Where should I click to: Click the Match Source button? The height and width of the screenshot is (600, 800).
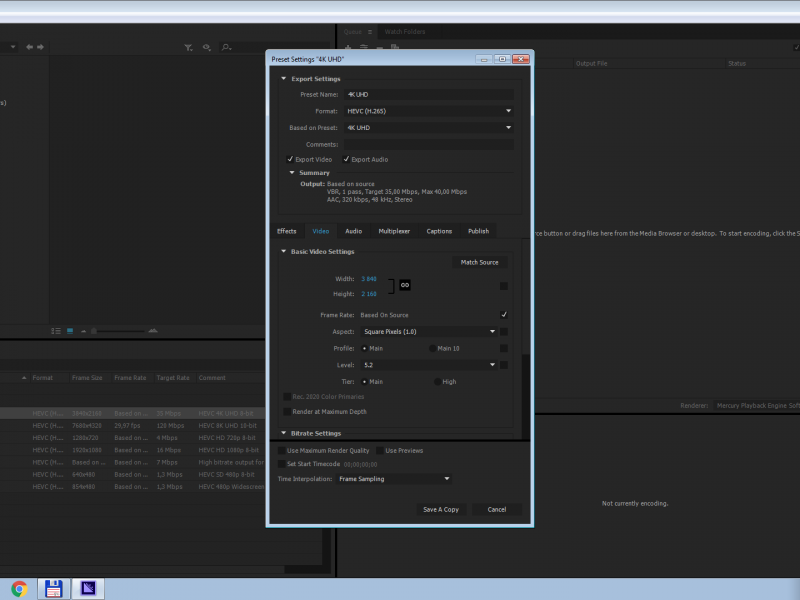tap(480, 262)
